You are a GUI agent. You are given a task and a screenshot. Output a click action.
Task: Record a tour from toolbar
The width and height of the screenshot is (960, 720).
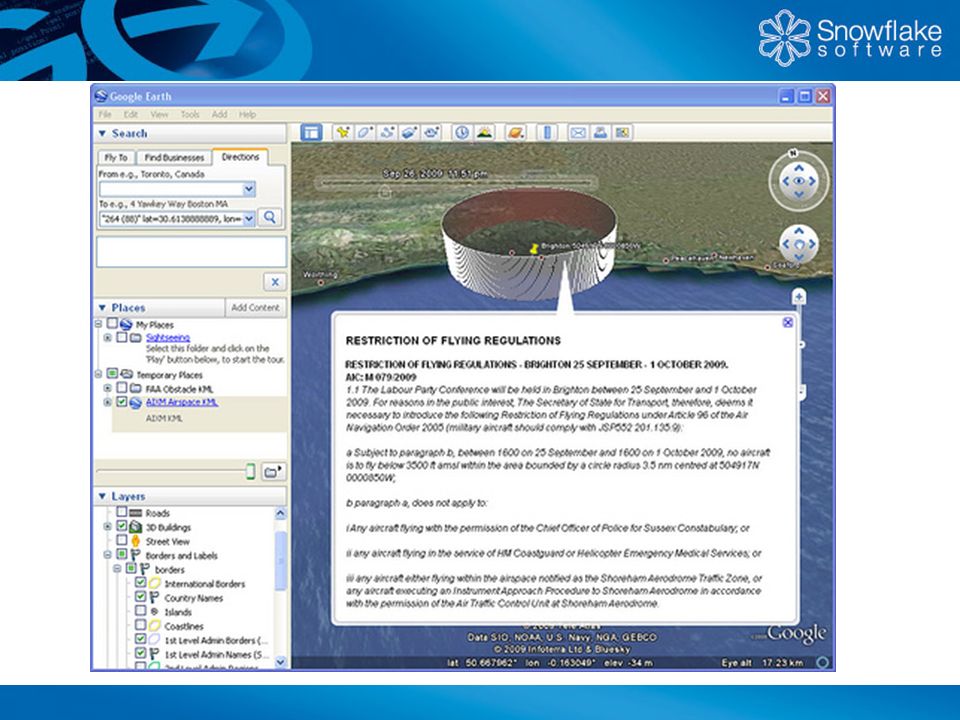pos(432,132)
